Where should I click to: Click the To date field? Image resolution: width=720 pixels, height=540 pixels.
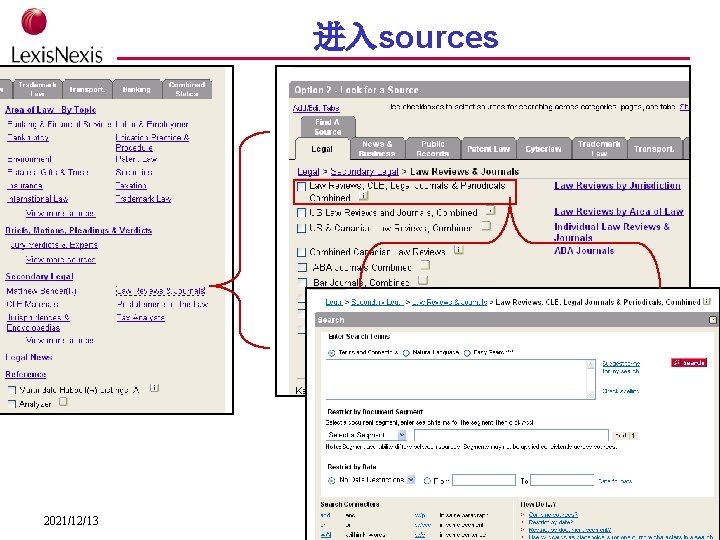562,480
